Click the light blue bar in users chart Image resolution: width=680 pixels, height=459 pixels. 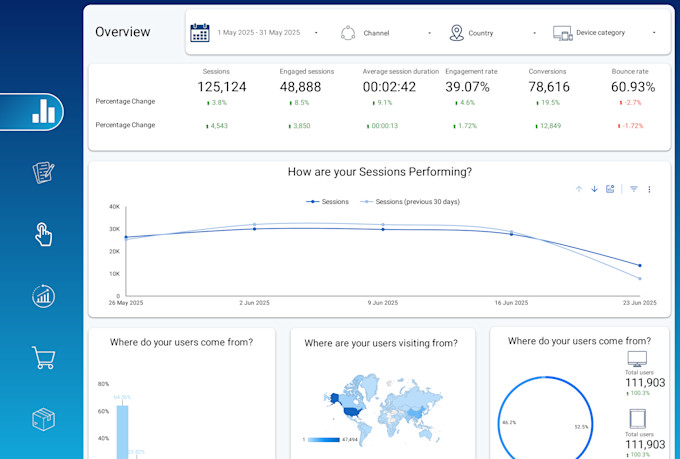click(x=122, y=432)
